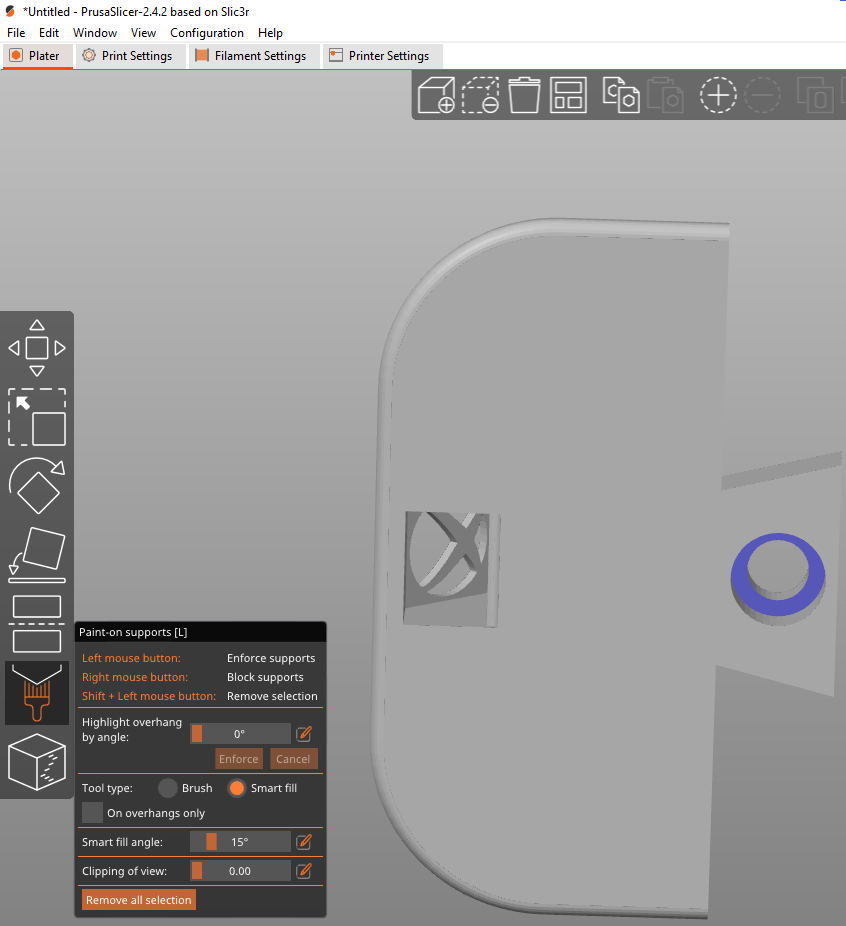
Task: Click the Add instance plus icon
Action: pyautogui.click(x=718, y=94)
